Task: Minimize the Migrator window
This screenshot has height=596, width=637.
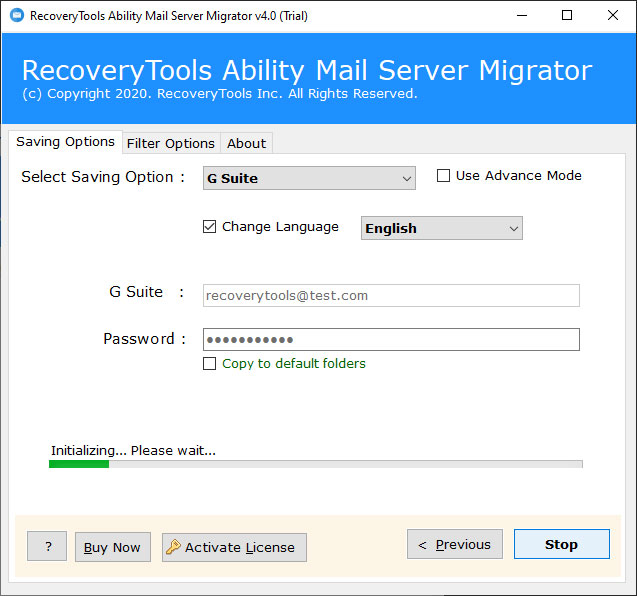Action: [522, 15]
